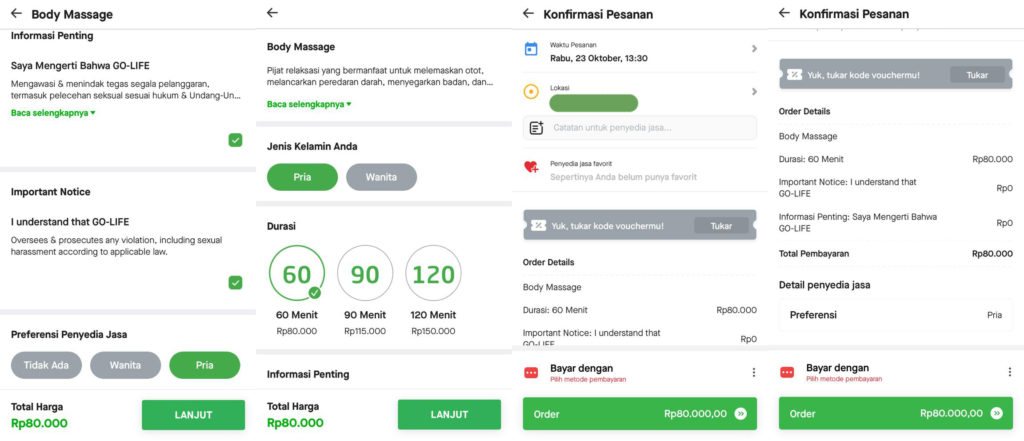The height and width of the screenshot is (441, 1024).
Task: Tap back arrow on the Durasi selection screen
Action: (x=273, y=13)
